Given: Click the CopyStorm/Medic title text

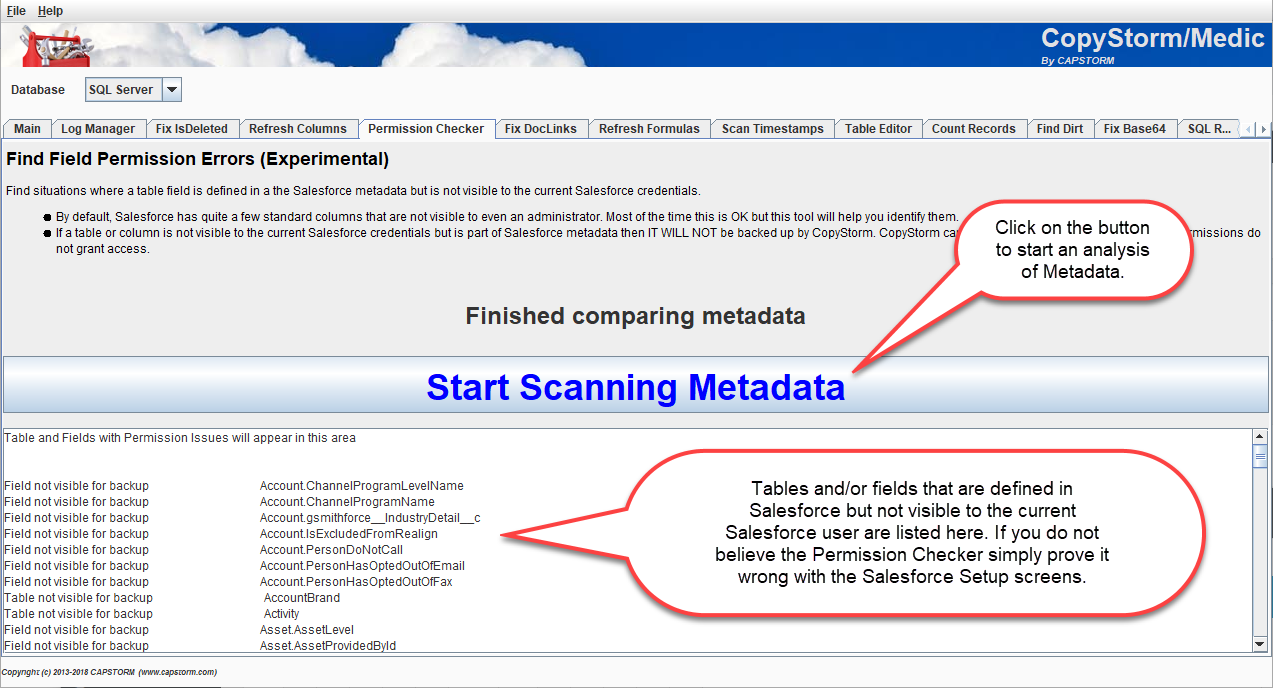Looking at the screenshot, I should click(x=1155, y=38).
